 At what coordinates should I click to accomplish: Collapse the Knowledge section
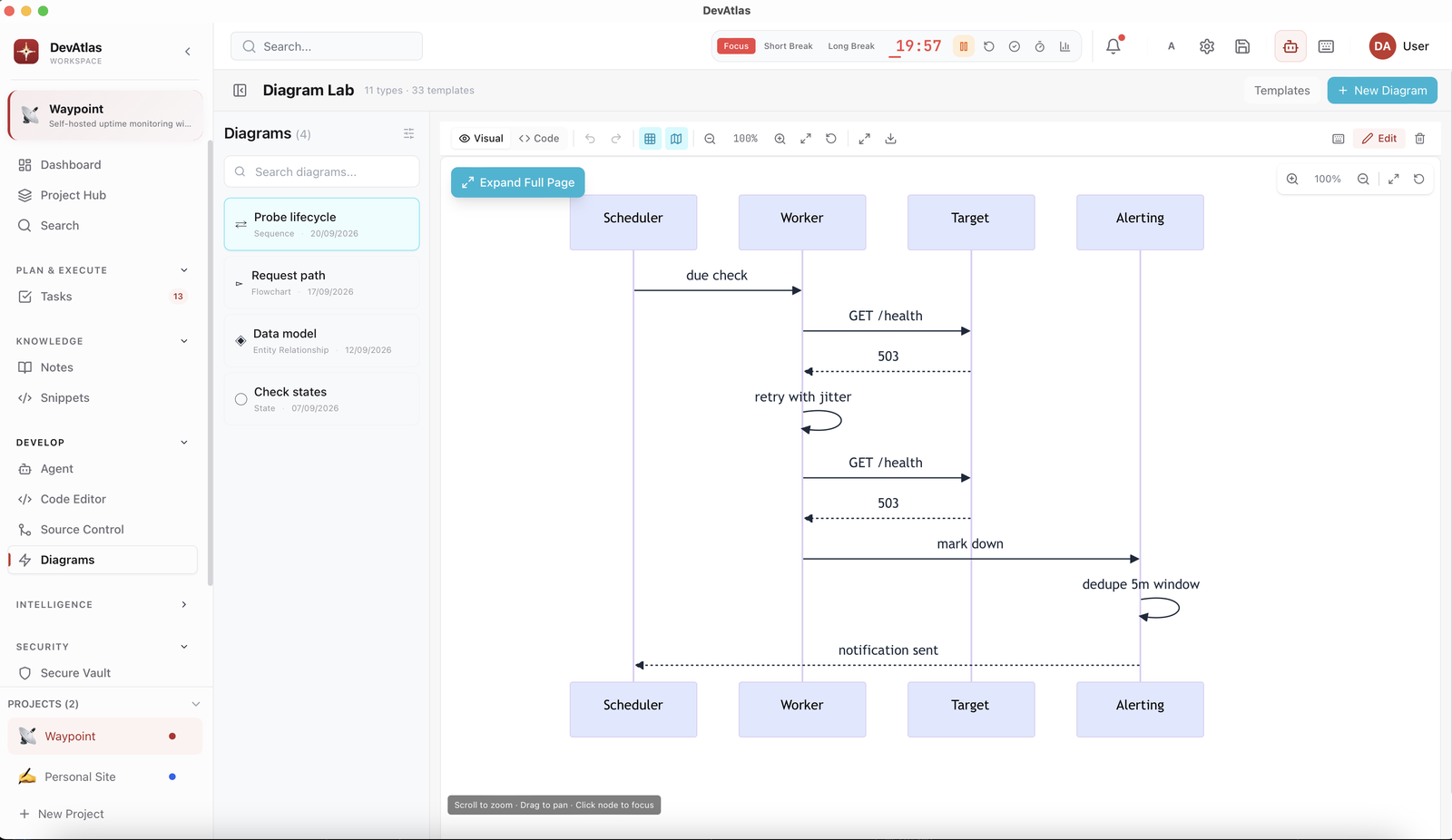pyautogui.click(x=184, y=341)
